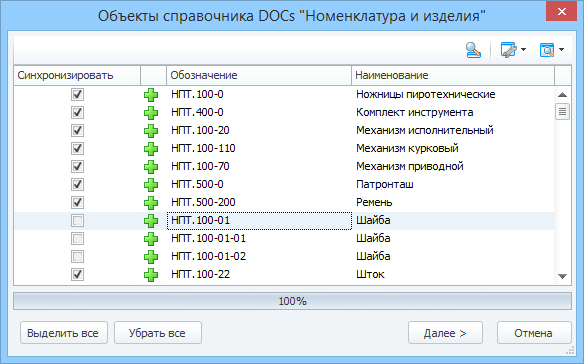Click green plus icon for НПТ.100-22
The height and width of the screenshot is (364, 584).
151,275
